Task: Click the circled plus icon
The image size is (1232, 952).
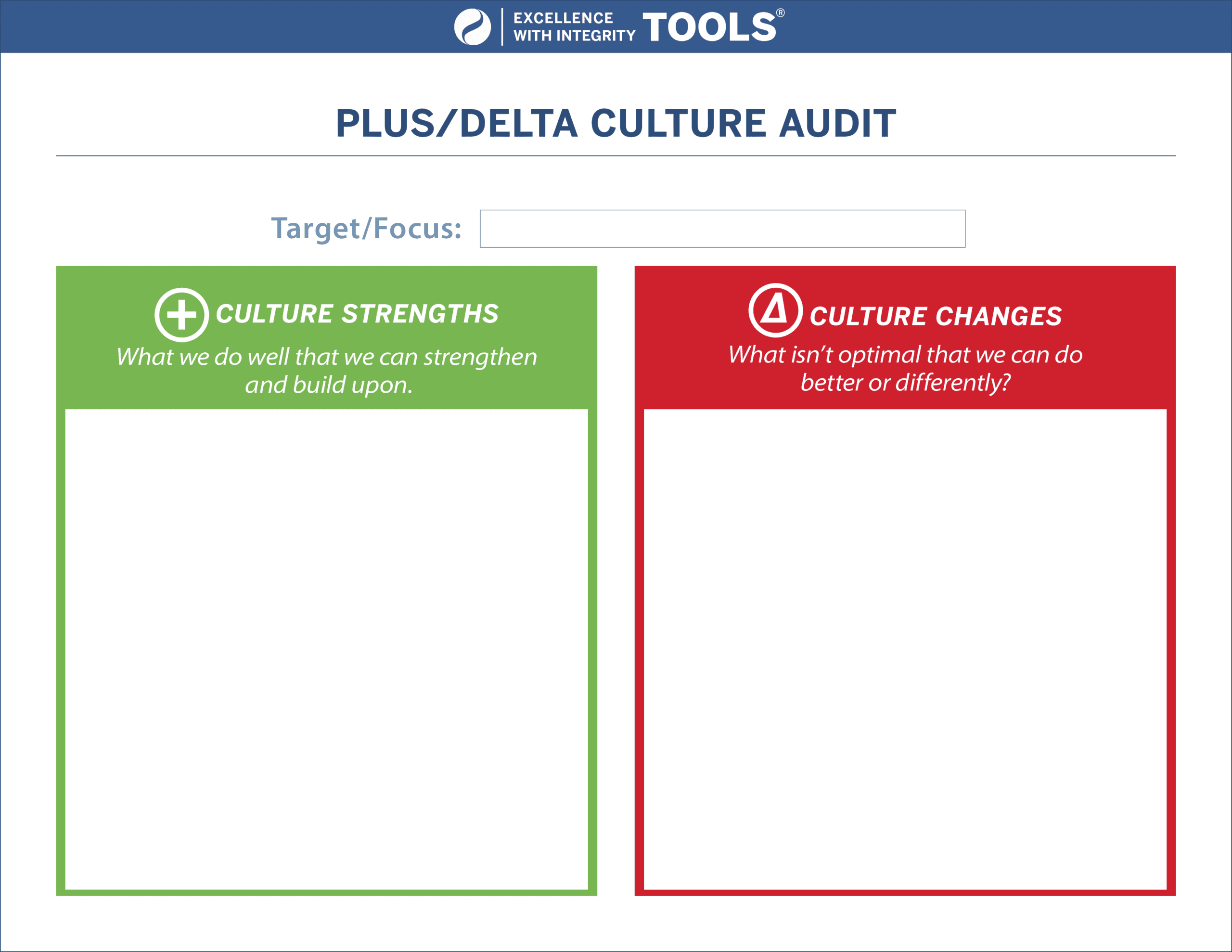Action: tap(181, 315)
